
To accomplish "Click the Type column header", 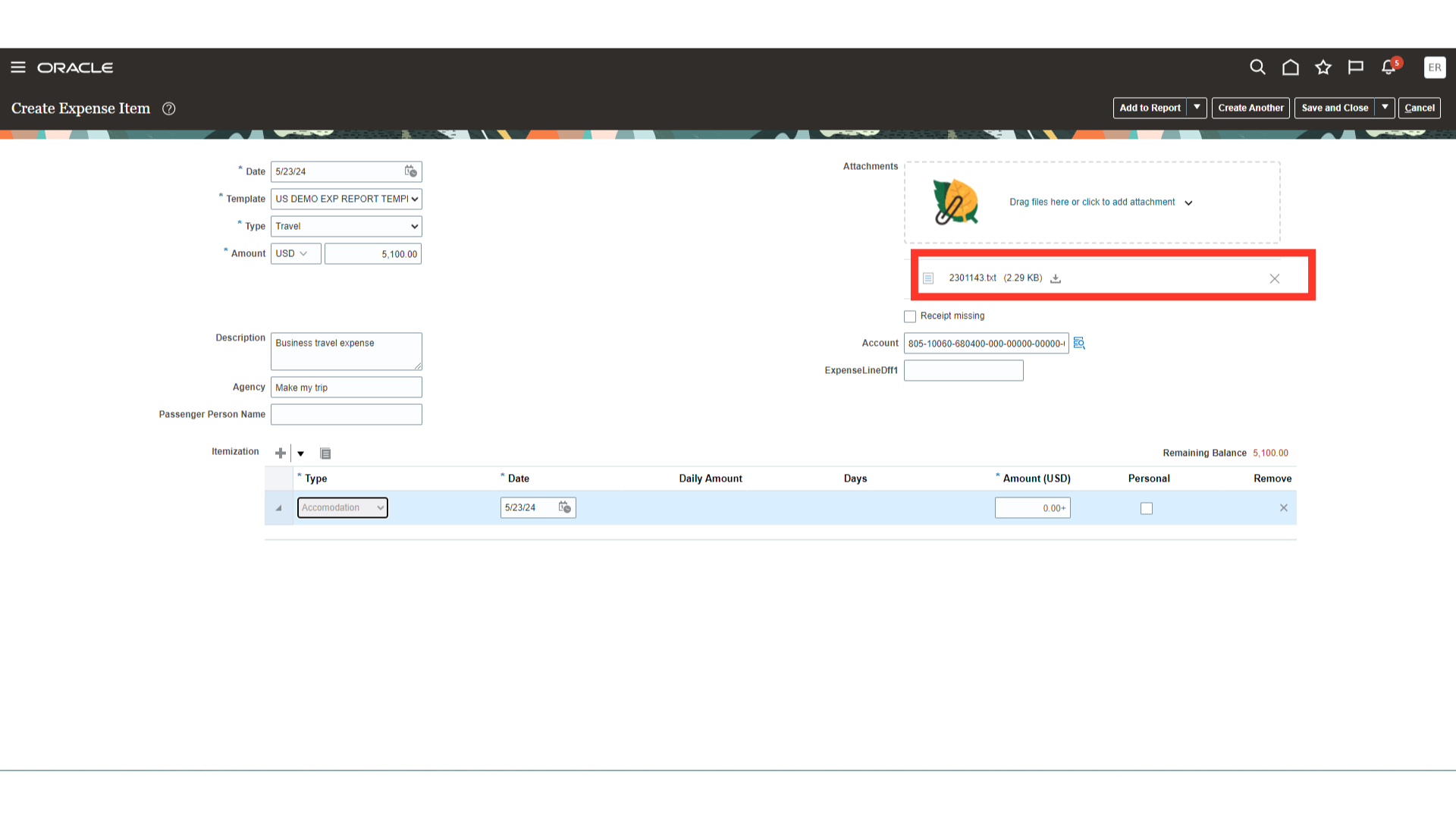I will (316, 479).
